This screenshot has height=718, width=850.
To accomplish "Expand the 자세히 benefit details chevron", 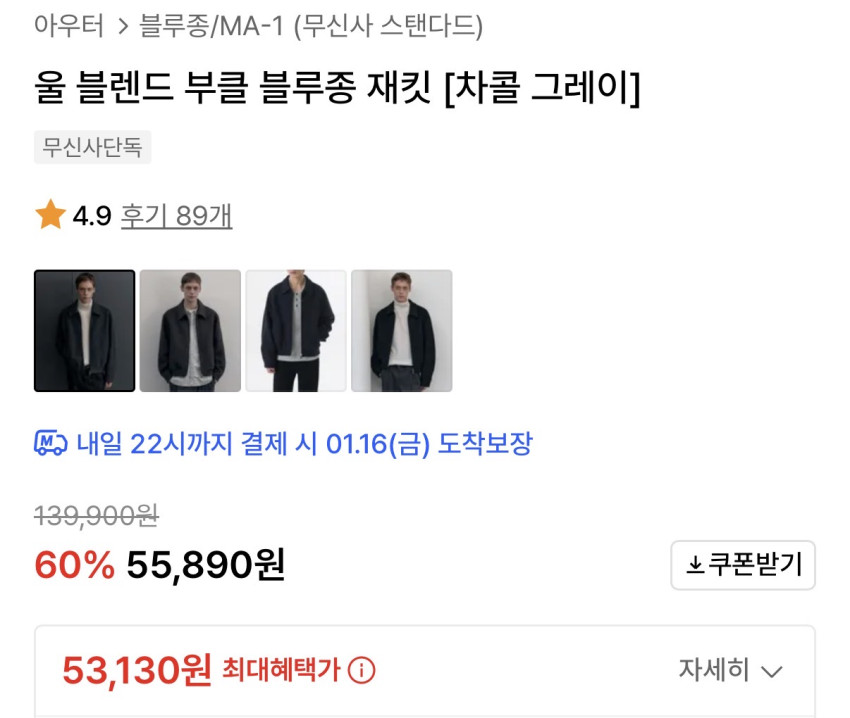I will coord(770,670).
